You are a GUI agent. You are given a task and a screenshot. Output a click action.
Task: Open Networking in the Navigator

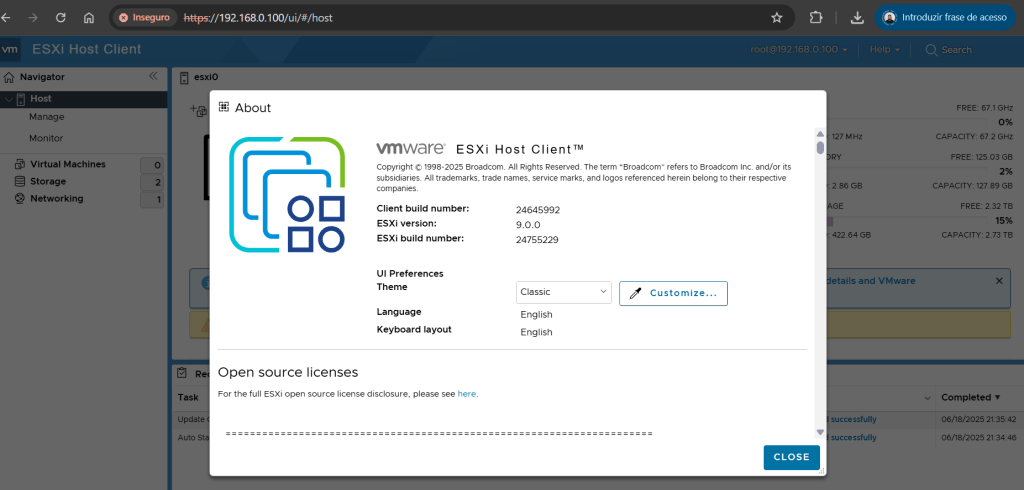coord(56,198)
